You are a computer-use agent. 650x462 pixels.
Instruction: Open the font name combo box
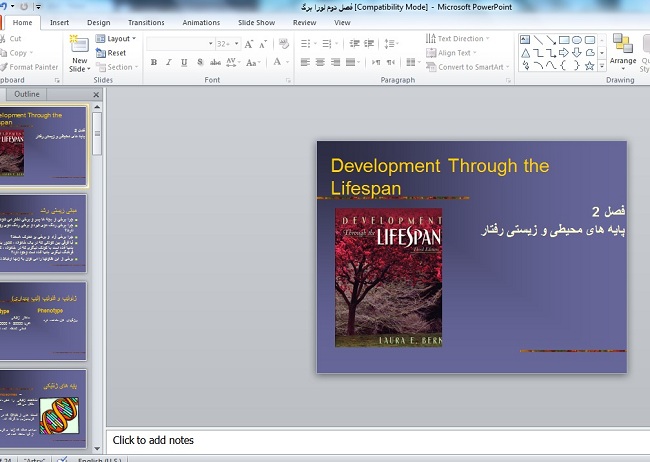181,44
